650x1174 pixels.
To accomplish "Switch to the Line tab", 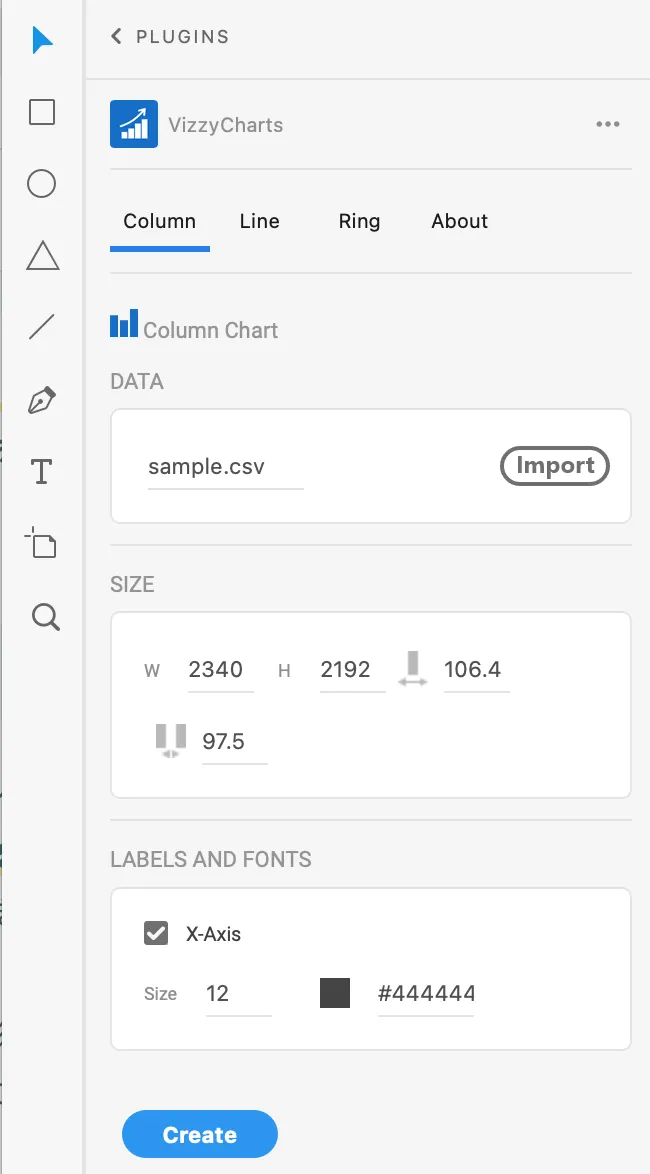I will [x=260, y=222].
